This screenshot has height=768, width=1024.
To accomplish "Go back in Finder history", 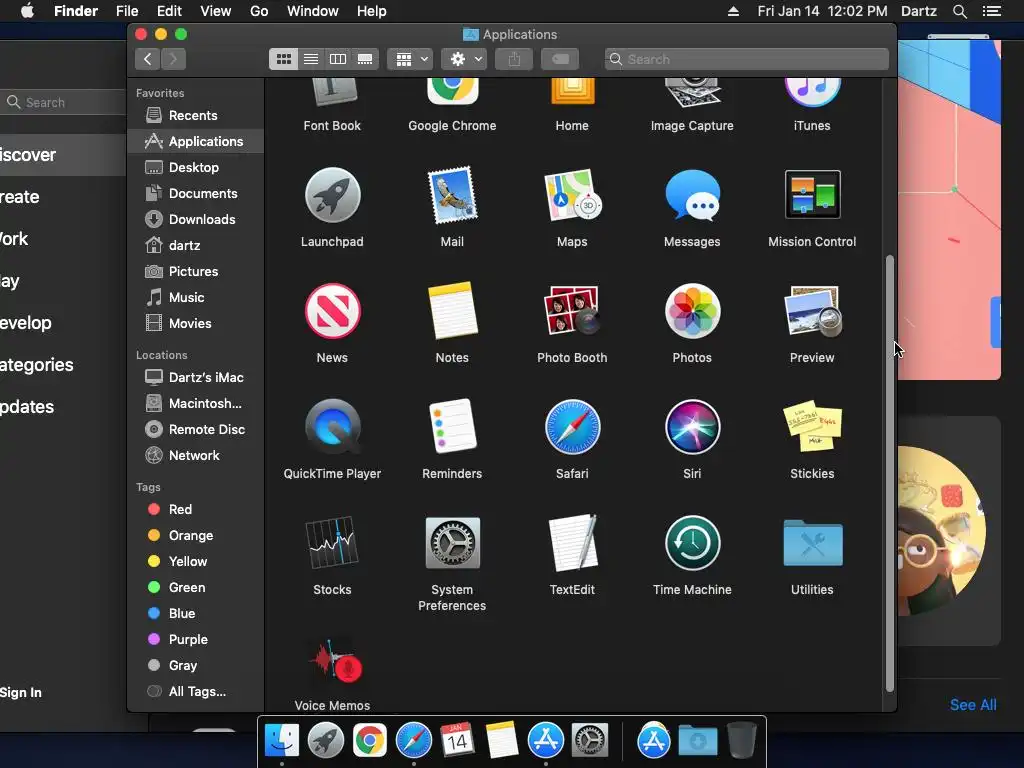I will click(148, 59).
